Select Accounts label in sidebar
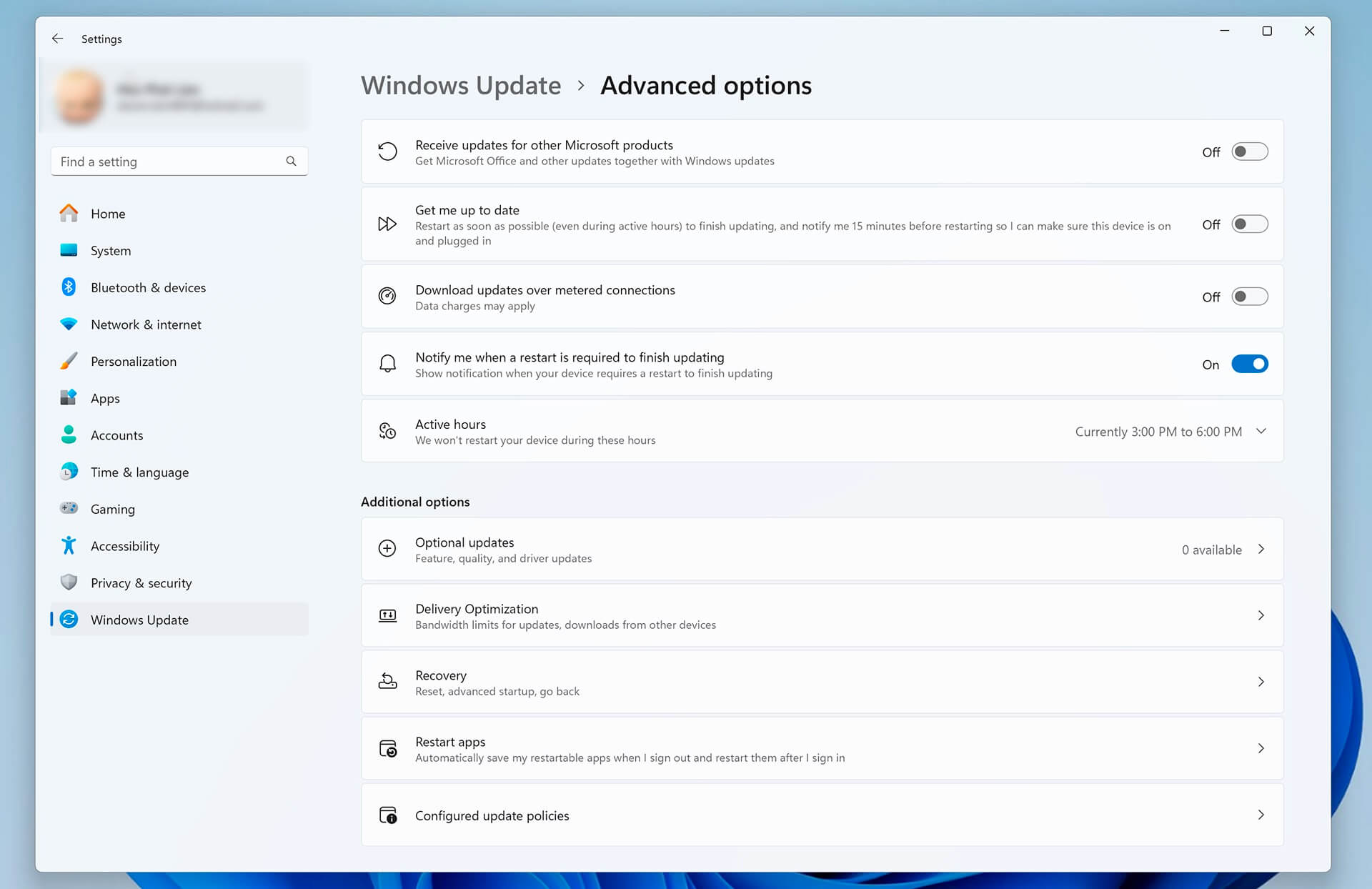Screen dimensions: 1372x889 tap(116, 435)
